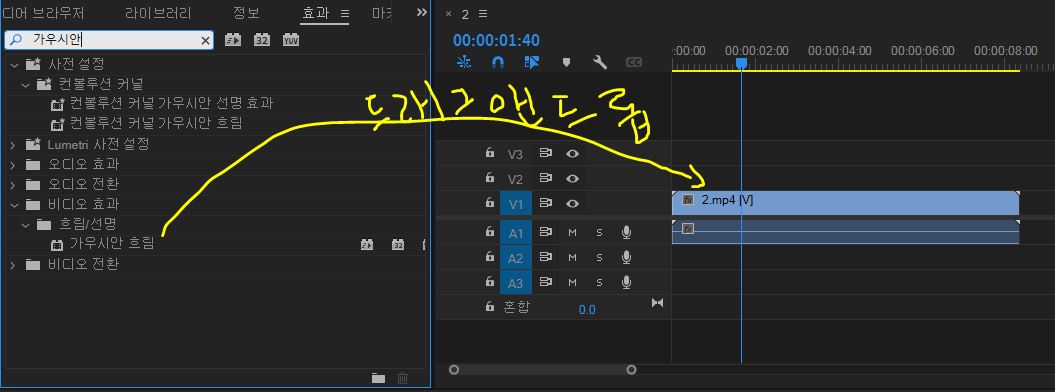The height and width of the screenshot is (392, 1055).
Task: Select the V2 track target
Action: tap(515, 179)
